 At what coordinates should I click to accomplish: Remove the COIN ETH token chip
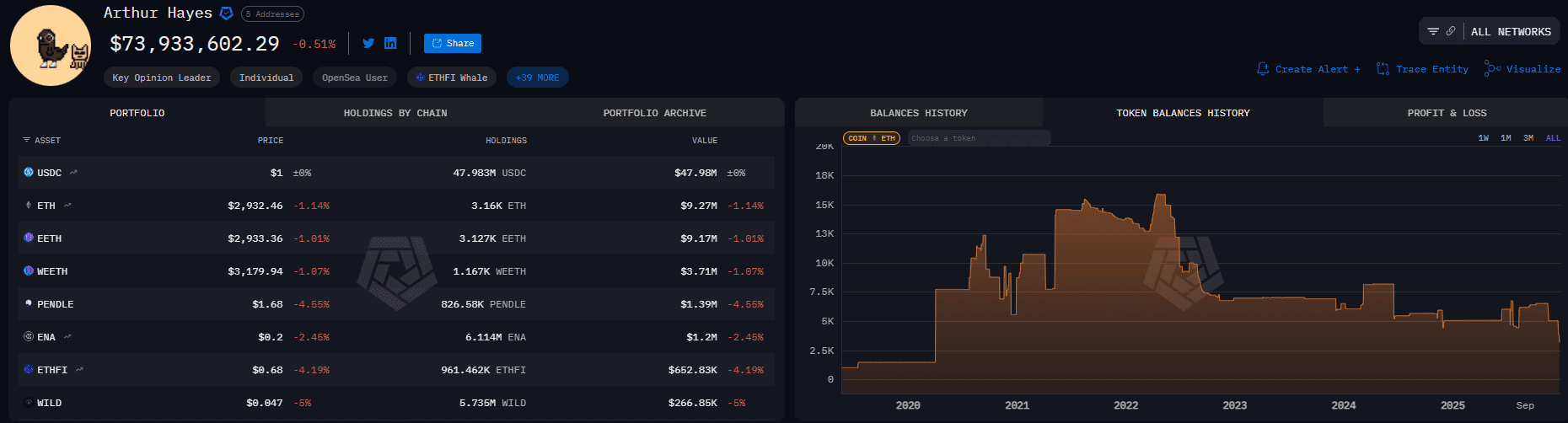(x=872, y=138)
